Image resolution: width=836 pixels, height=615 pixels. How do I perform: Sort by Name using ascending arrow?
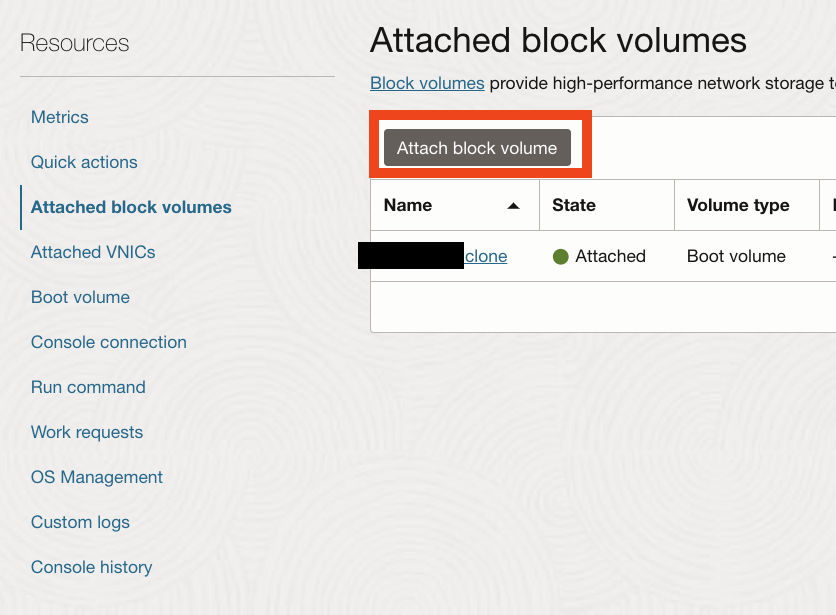coord(513,206)
